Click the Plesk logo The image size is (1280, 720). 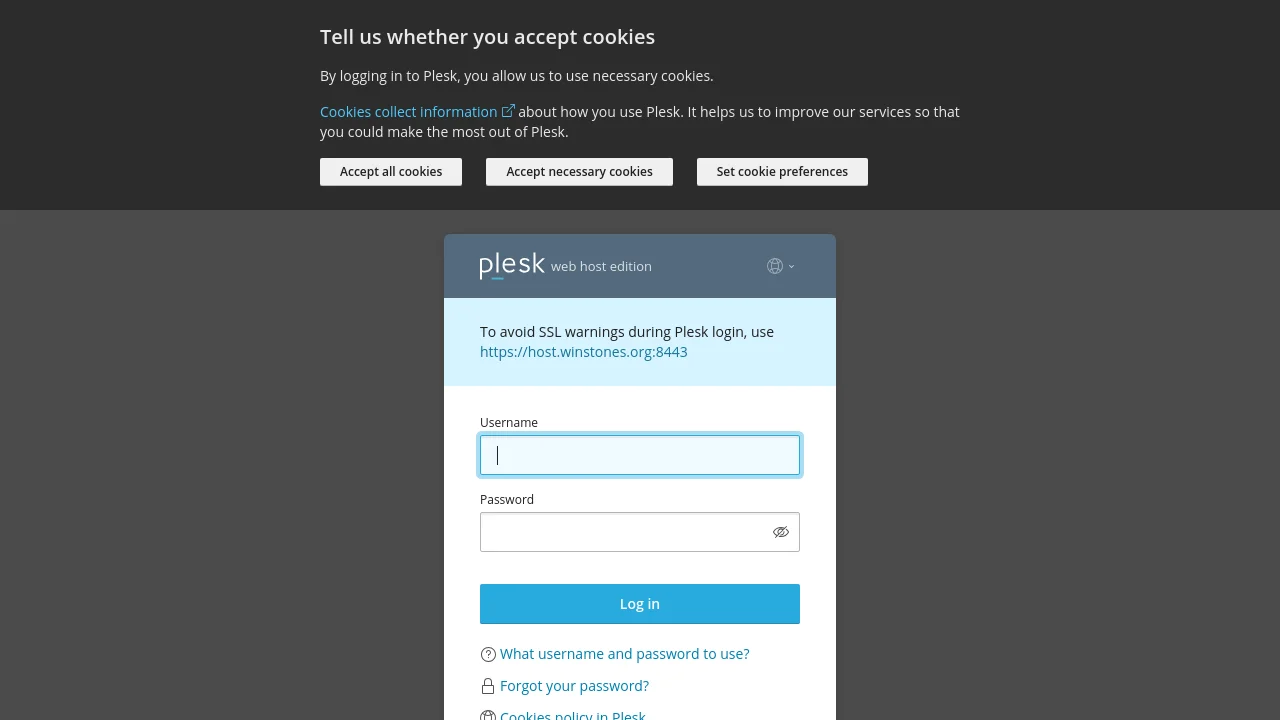pyautogui.click(x=512, y=265)
